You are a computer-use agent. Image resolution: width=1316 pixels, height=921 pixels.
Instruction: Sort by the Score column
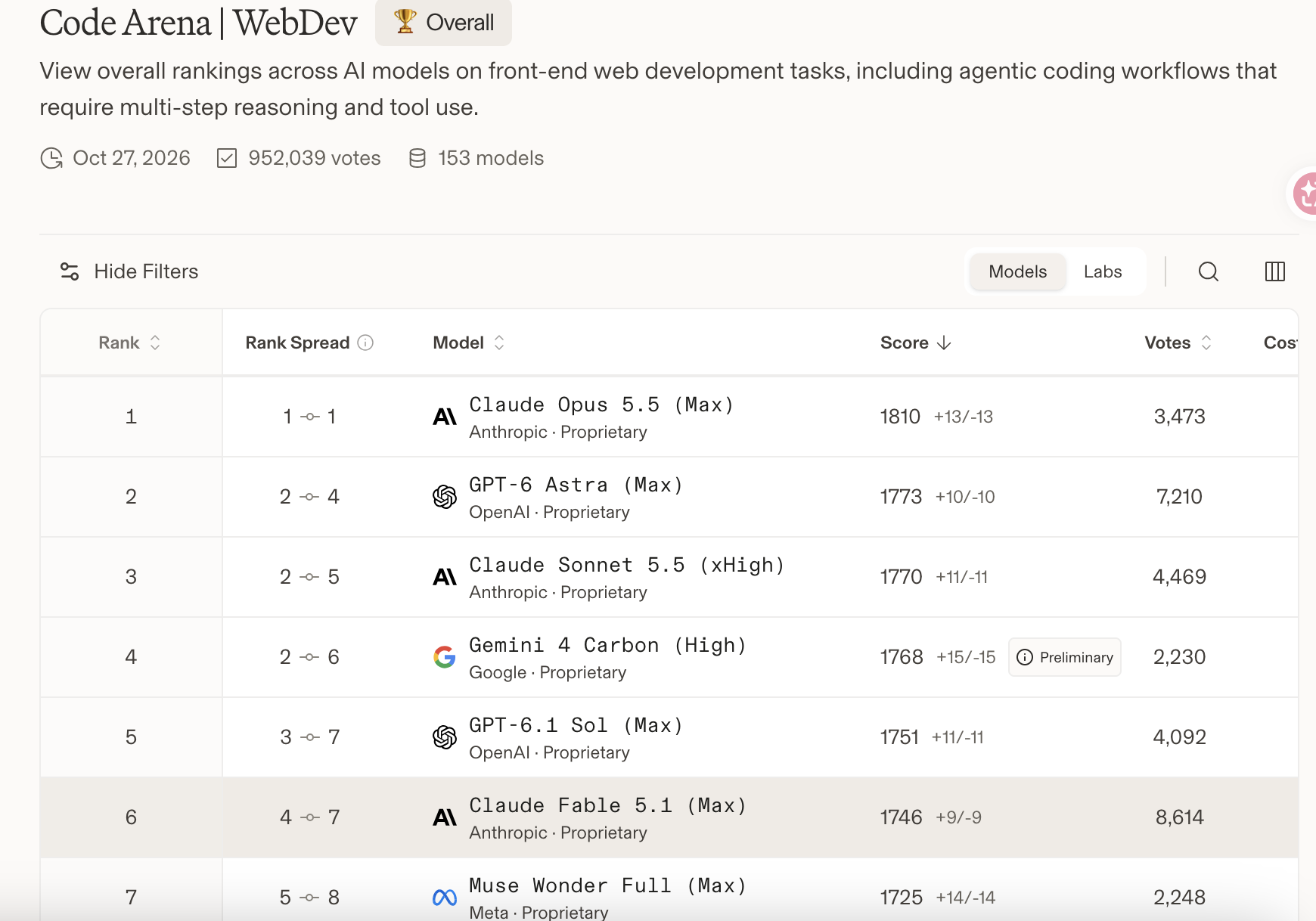[x=915, y=343]
